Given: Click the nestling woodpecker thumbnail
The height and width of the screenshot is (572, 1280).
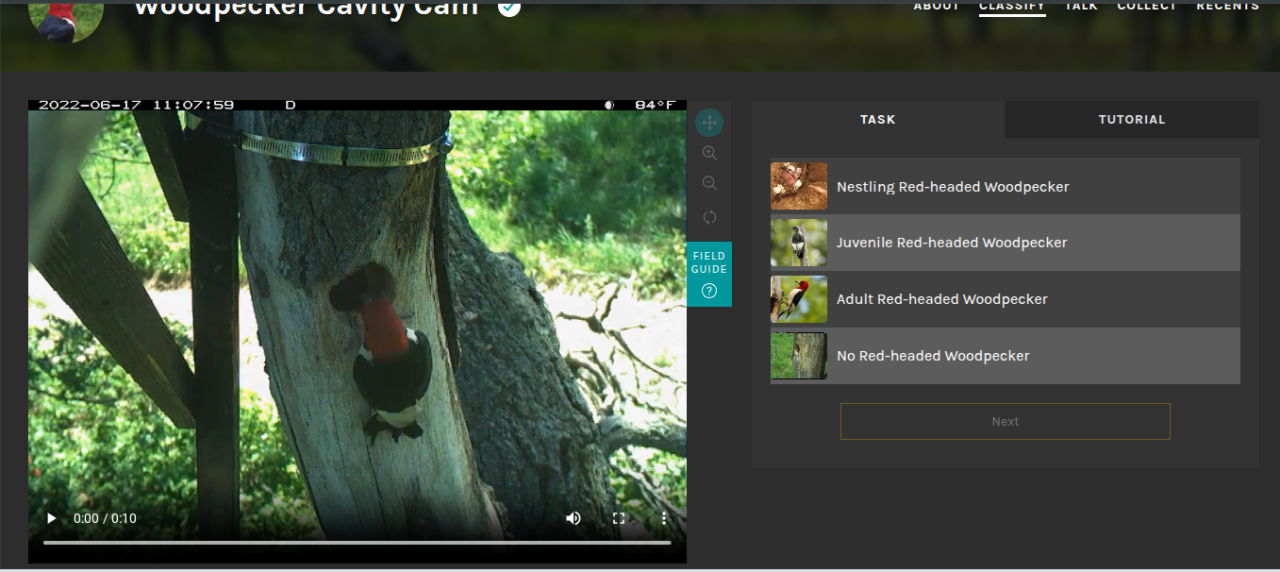Looking at the screenshot, I should pyautogui.click(x=799, y=186).
